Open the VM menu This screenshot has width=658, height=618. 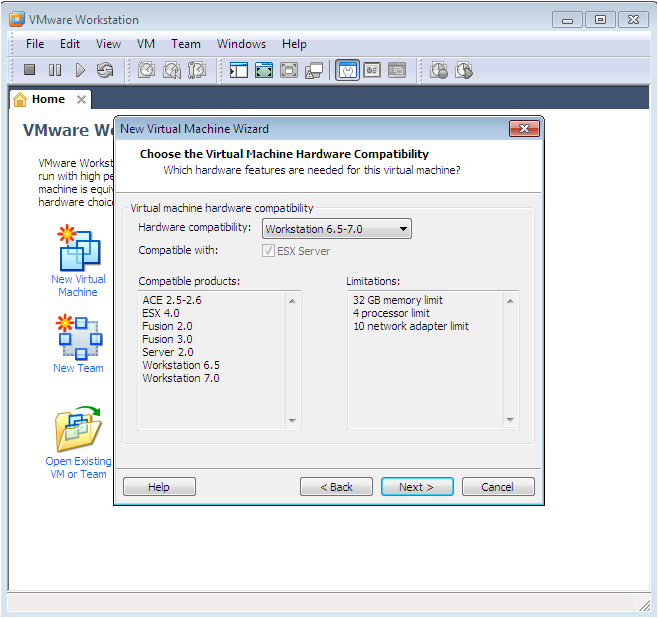[x=146, y=44]
